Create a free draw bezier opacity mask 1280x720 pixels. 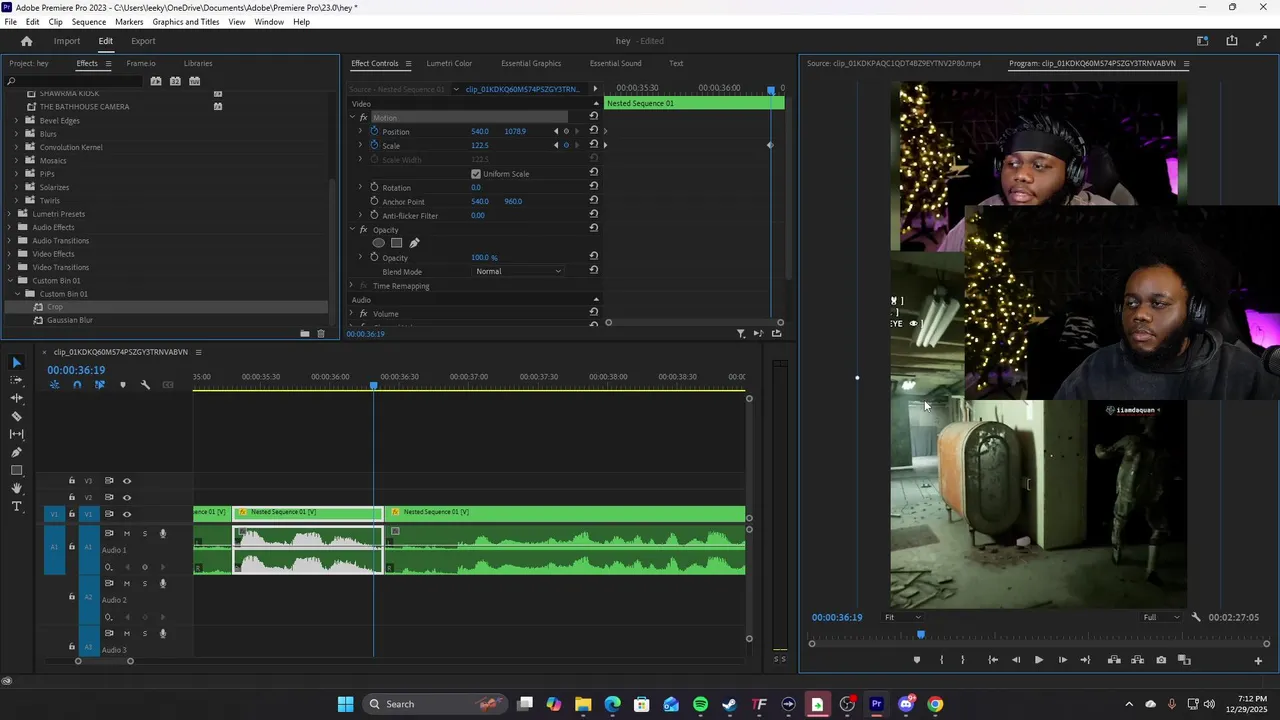pos(414,243)
